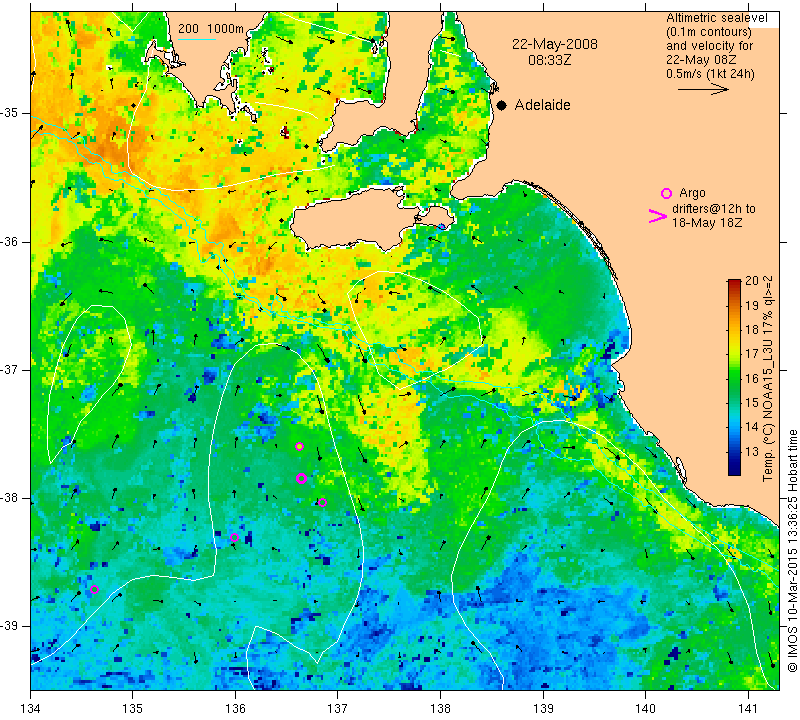Click the temperature color scale bar
Screen dimensions: 800x720
pyautogui.click(x=734, y=377)
